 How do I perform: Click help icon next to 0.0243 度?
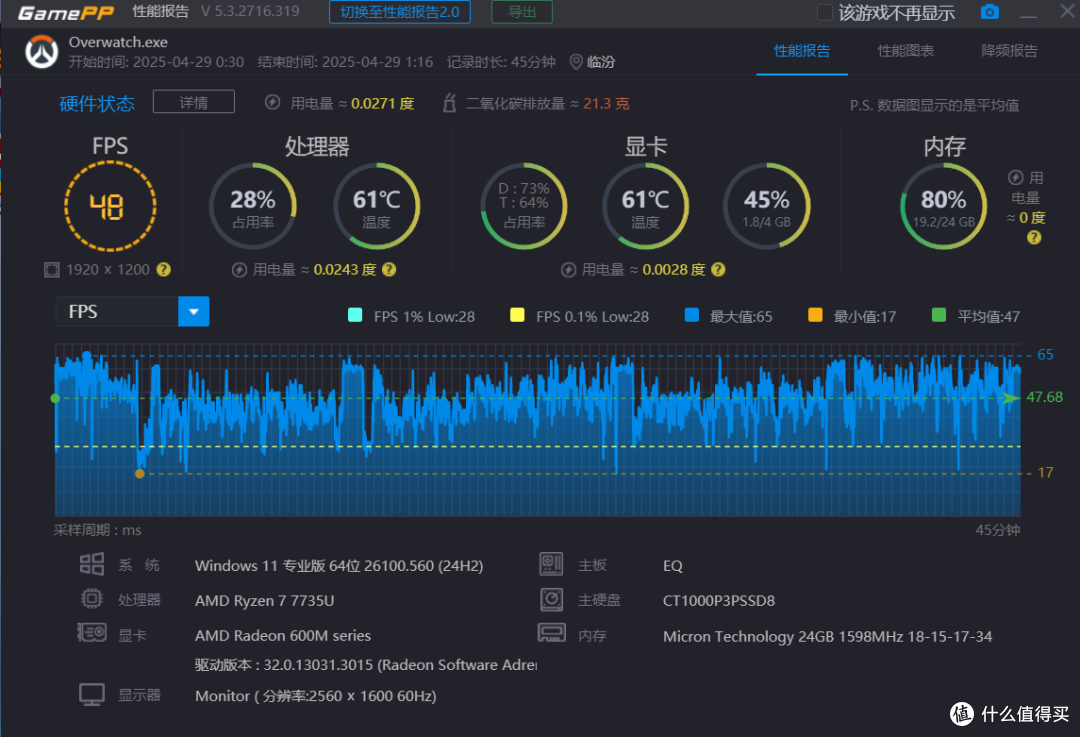(x=389, y=269)
